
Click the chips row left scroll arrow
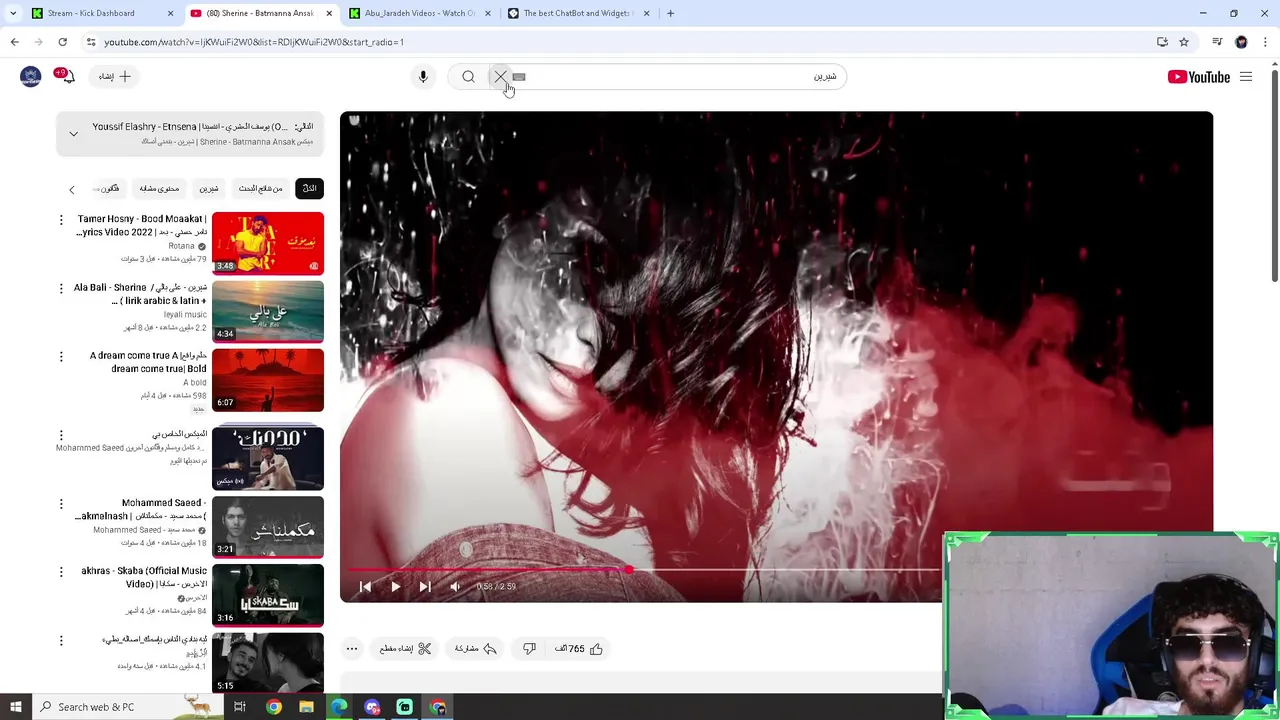[x=72, y=189]
